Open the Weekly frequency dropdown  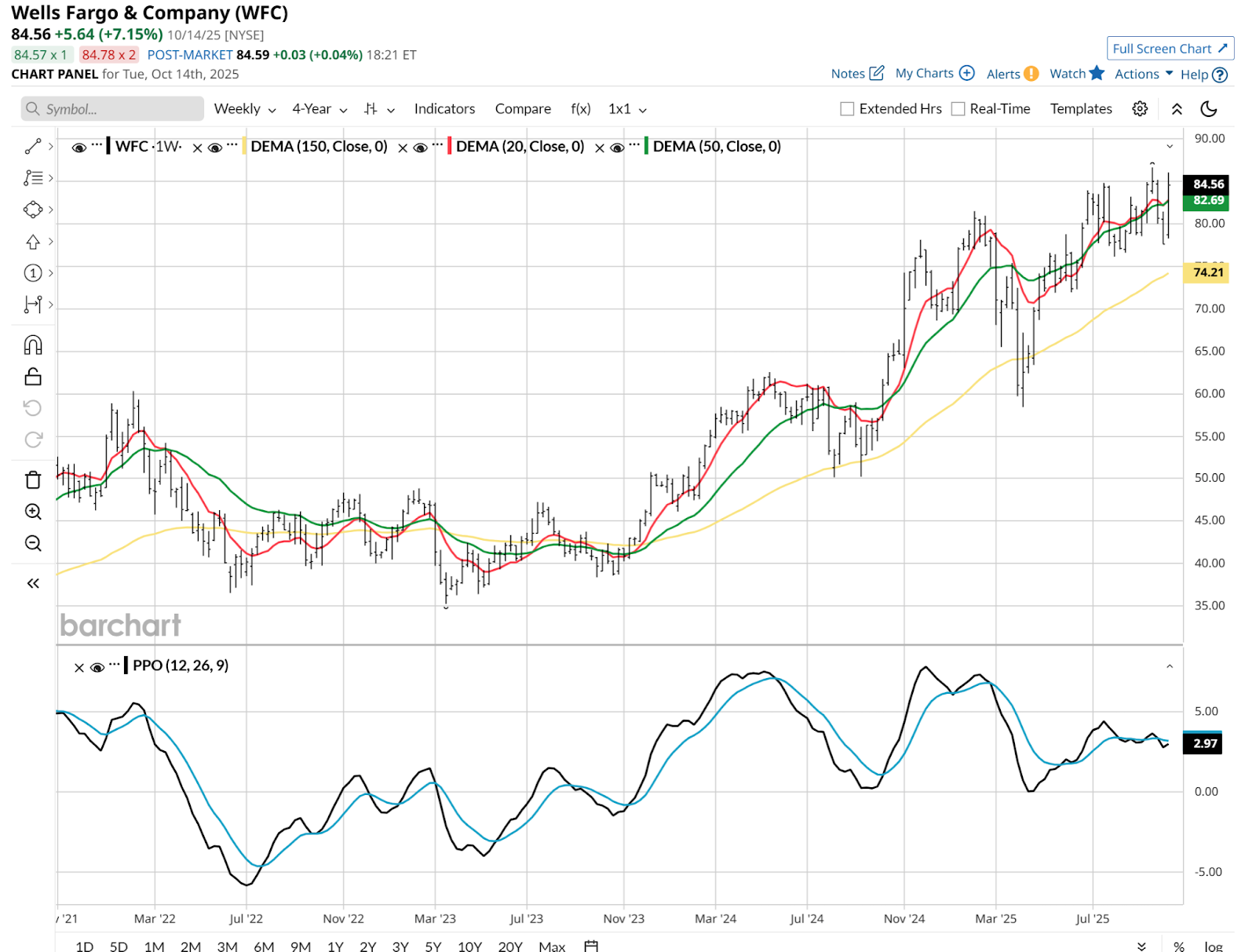(x=245, y=109)
